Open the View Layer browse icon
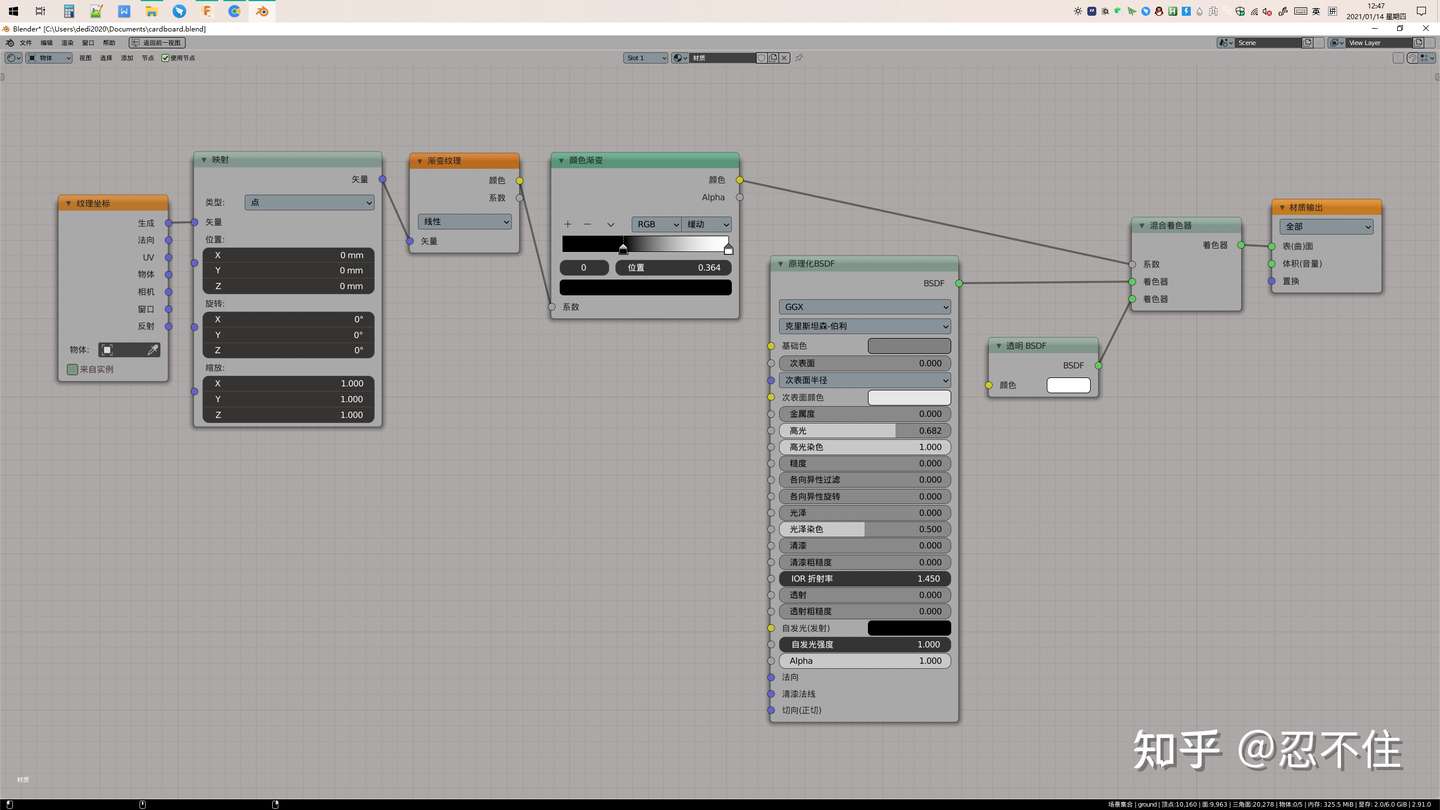 (1337, 43)
